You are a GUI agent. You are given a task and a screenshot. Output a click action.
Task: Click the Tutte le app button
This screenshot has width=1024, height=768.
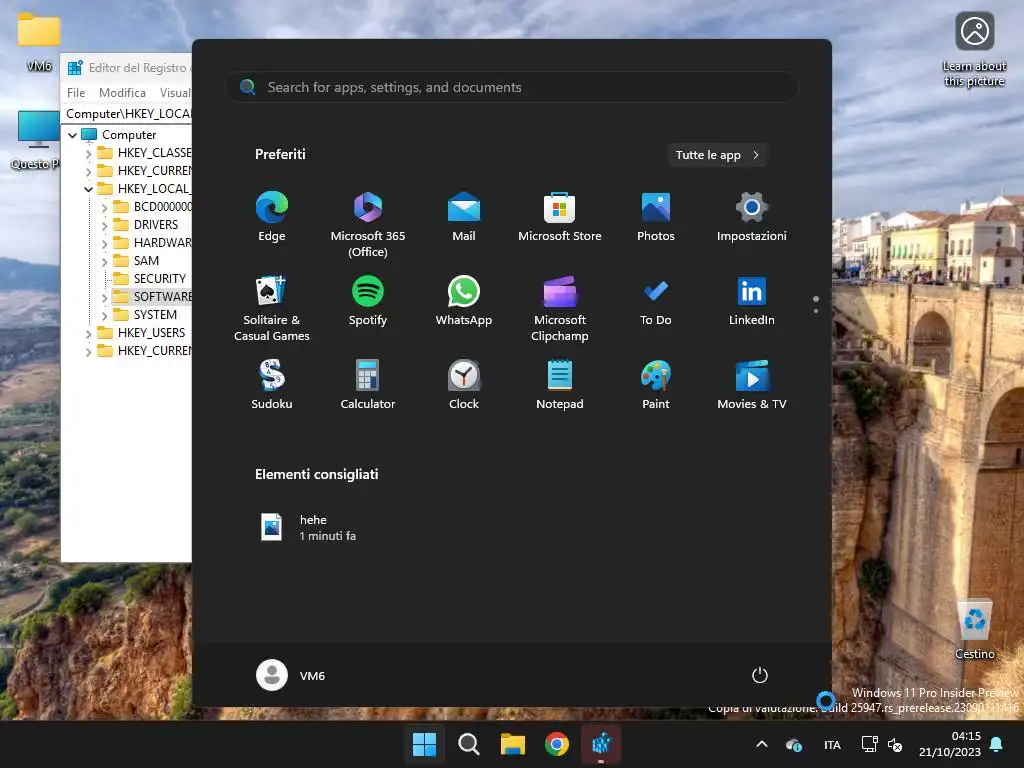pyautogui.click(x=717, y=155)
